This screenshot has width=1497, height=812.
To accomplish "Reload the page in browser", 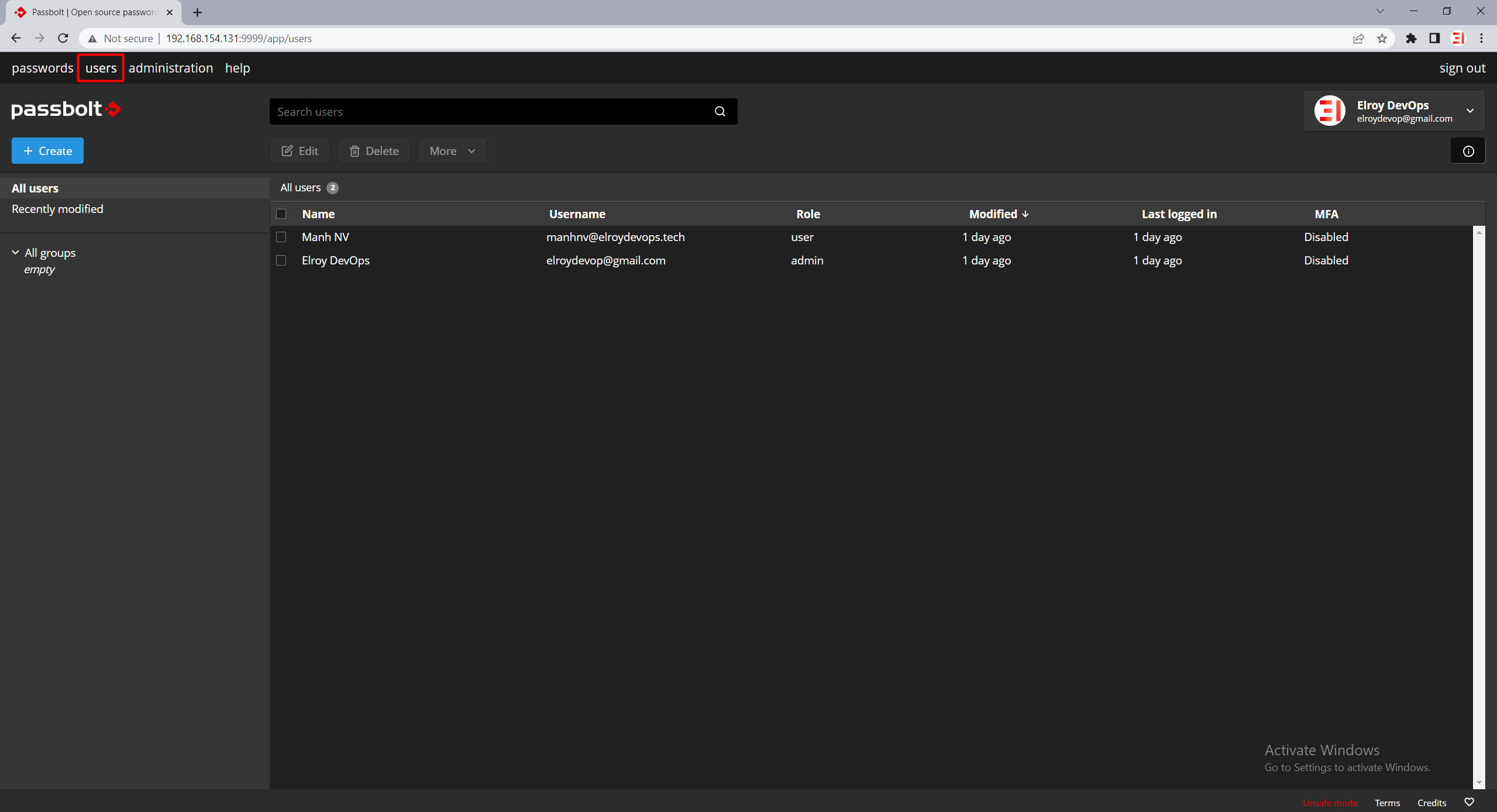I will [x=63, y=38].
